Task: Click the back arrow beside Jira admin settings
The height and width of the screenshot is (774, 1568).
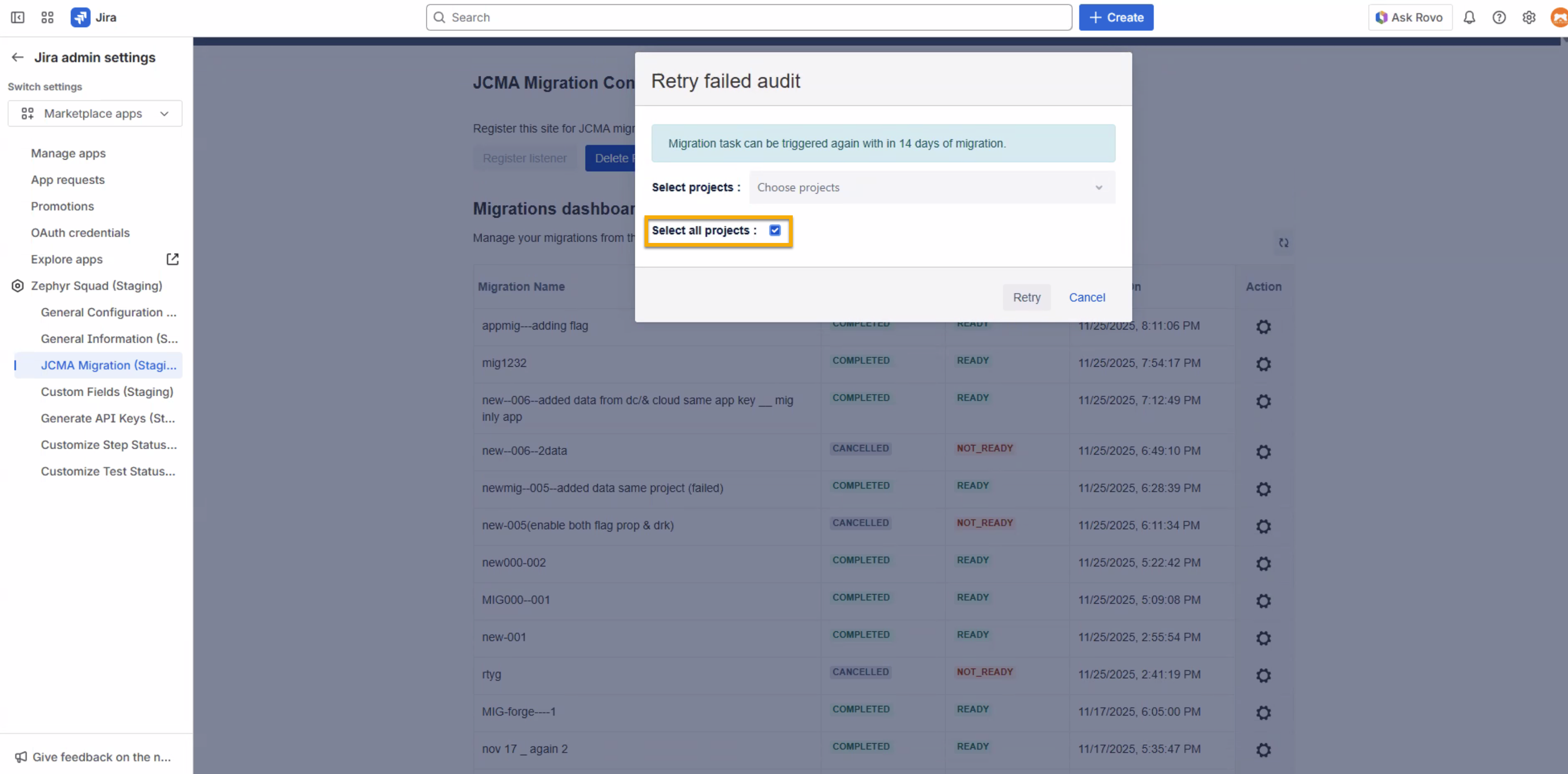Action: [x=17, y=57]
